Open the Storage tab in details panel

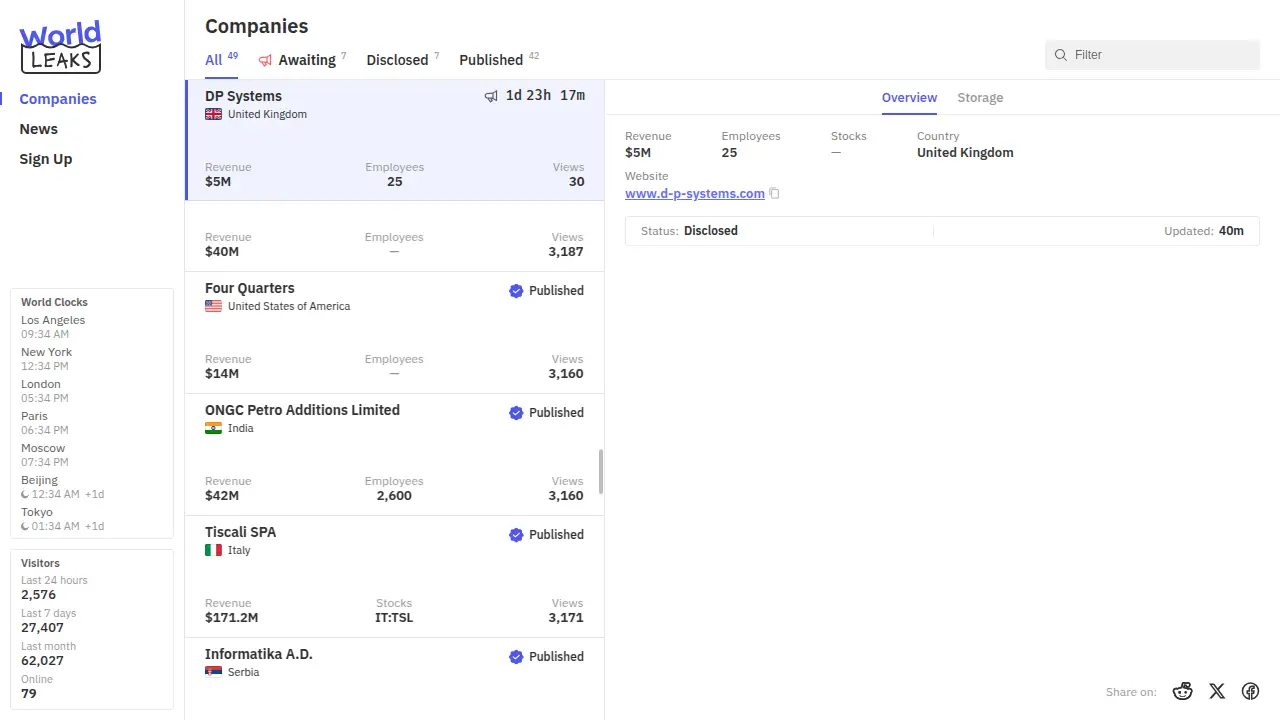tap(980, 98)
